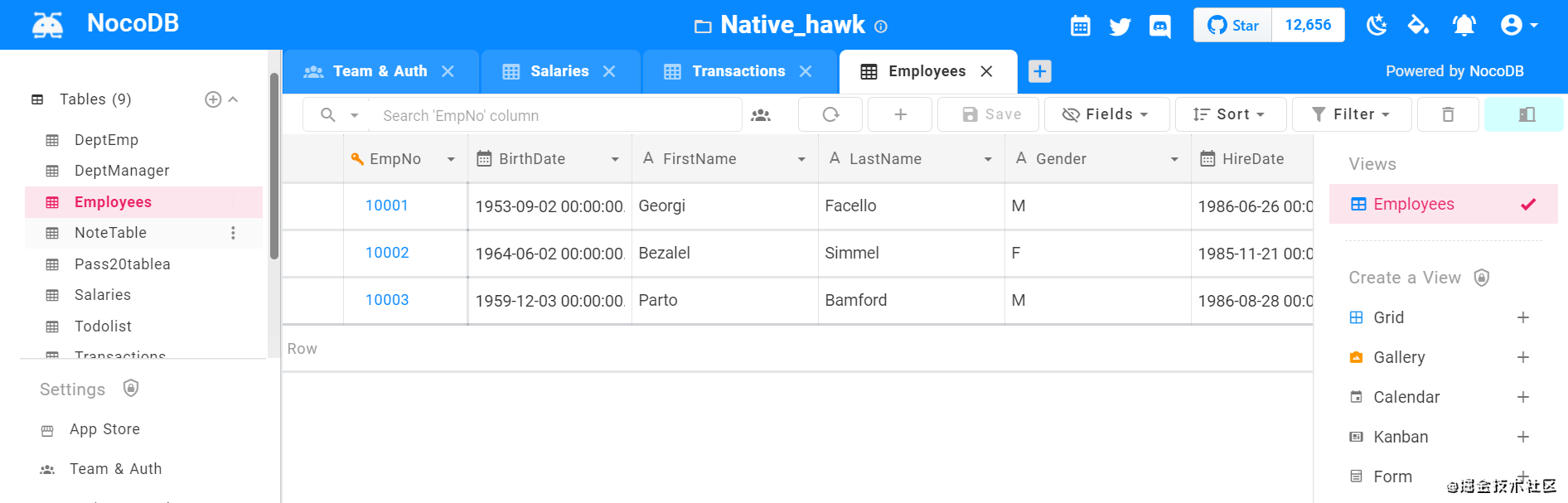Add a new table with plus icon
The width and height of the screenshot is (1568, 503).
[213, 99]
